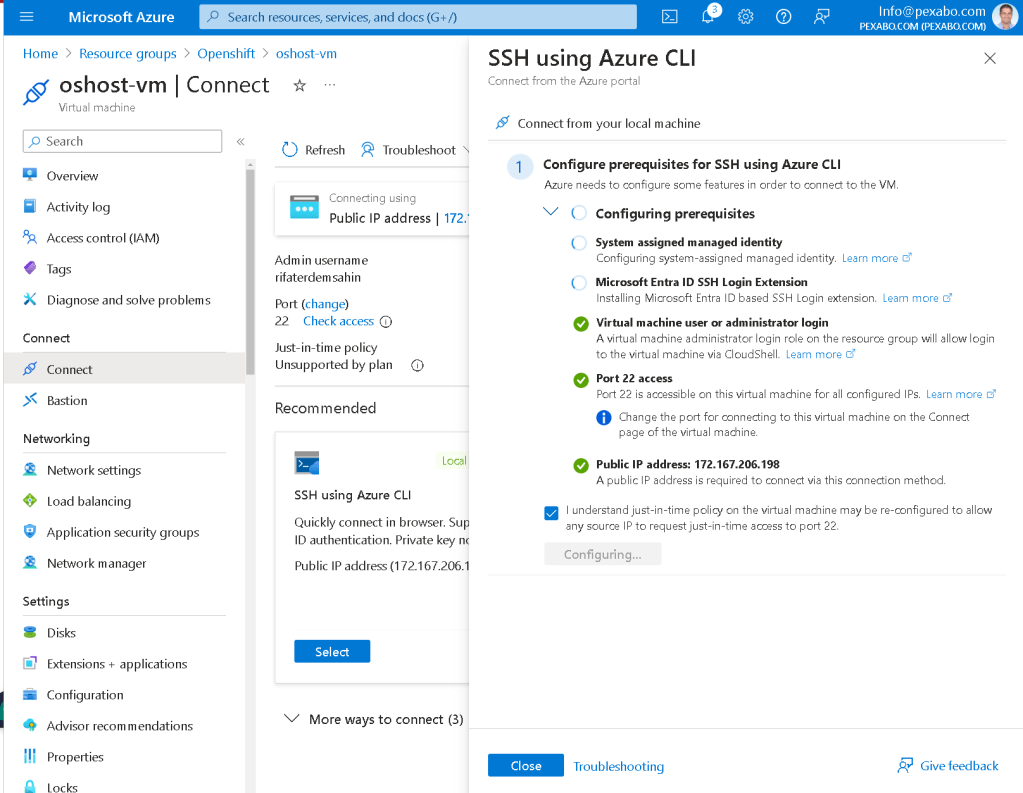Click the blue info icon under Port 22 access

[604, 418]
